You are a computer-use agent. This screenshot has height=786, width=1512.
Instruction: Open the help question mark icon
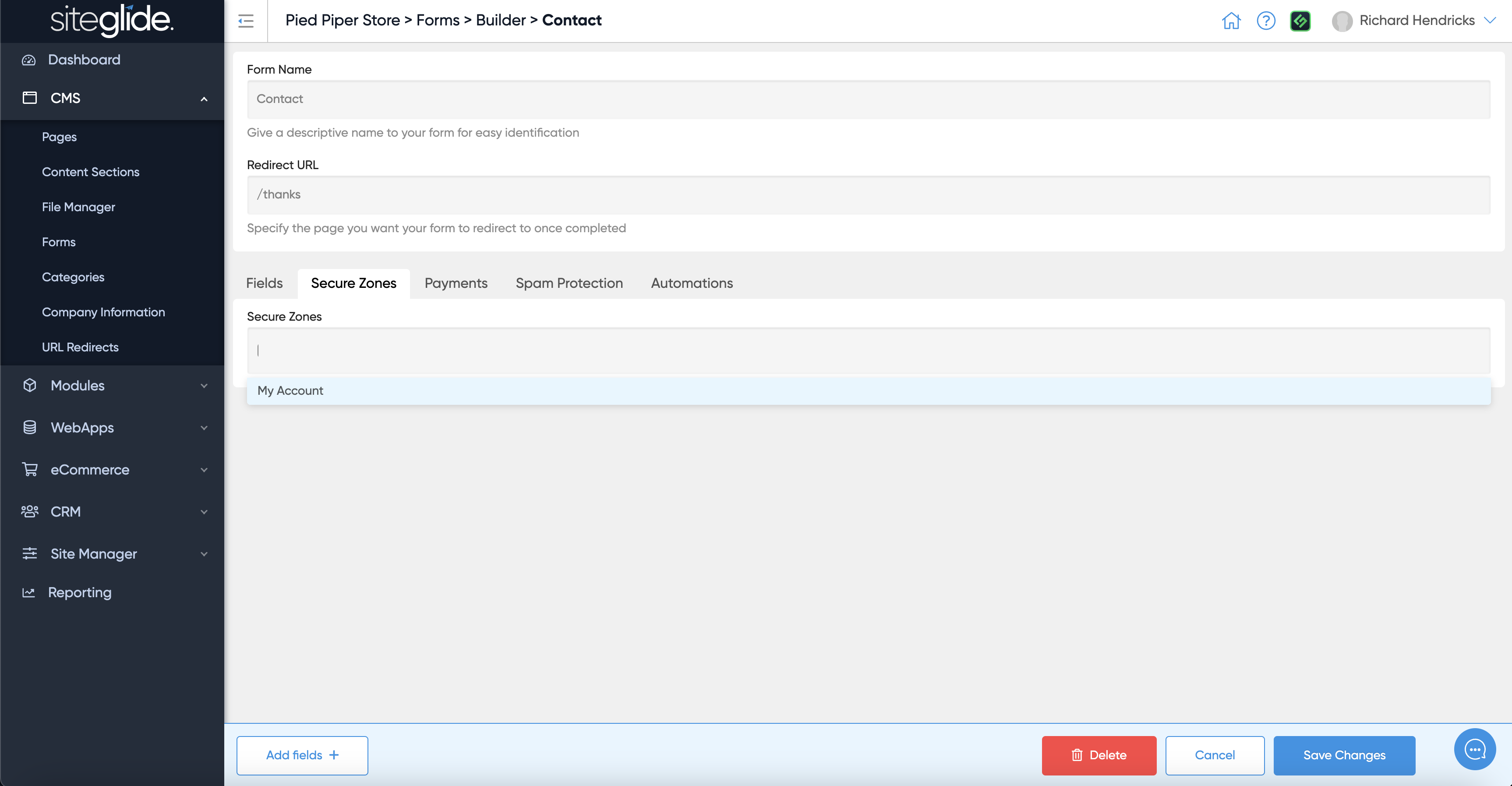(x=1265, y=21)
